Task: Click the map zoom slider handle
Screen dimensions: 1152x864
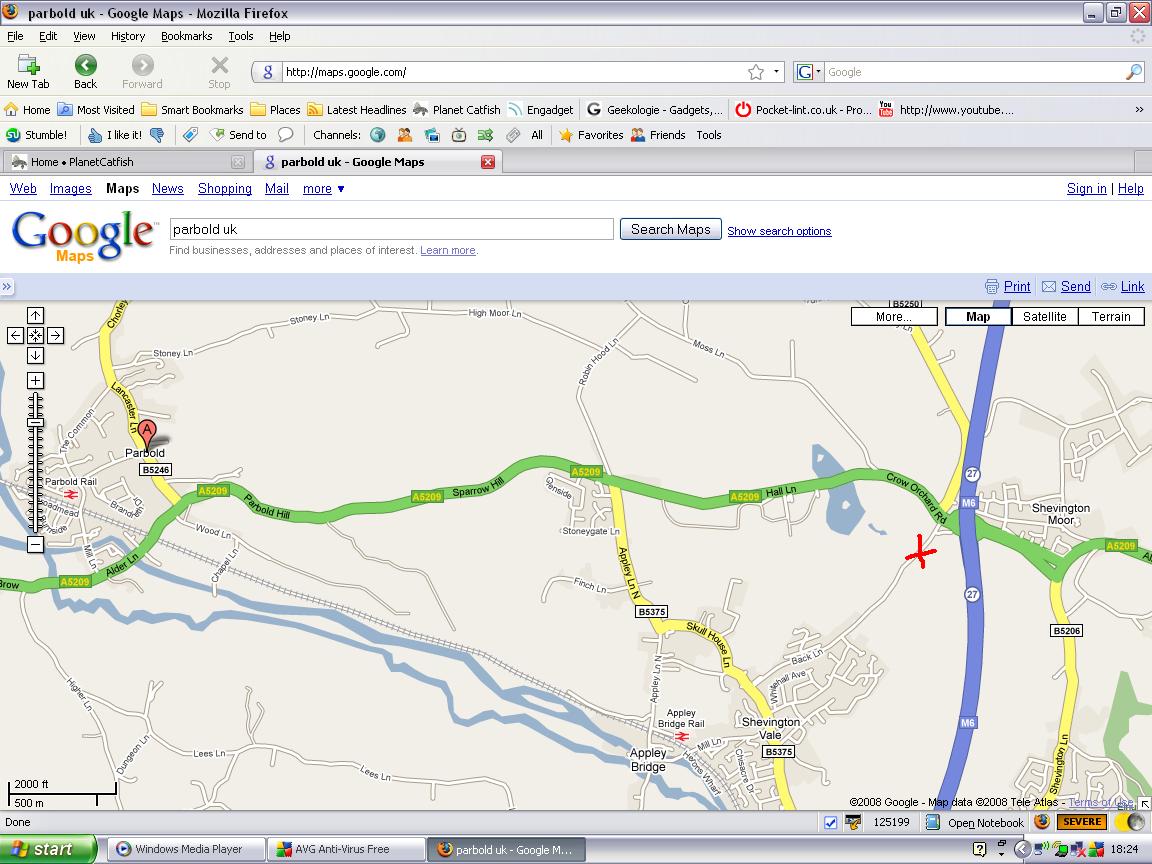Action: (x=35, y=422)
